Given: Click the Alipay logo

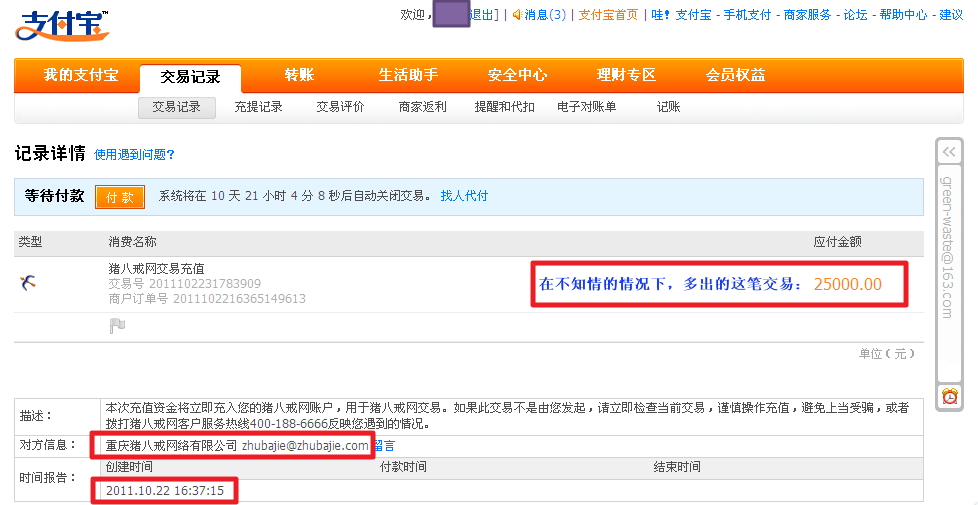Looking at the screenshot, I should [x=61, y=26].
